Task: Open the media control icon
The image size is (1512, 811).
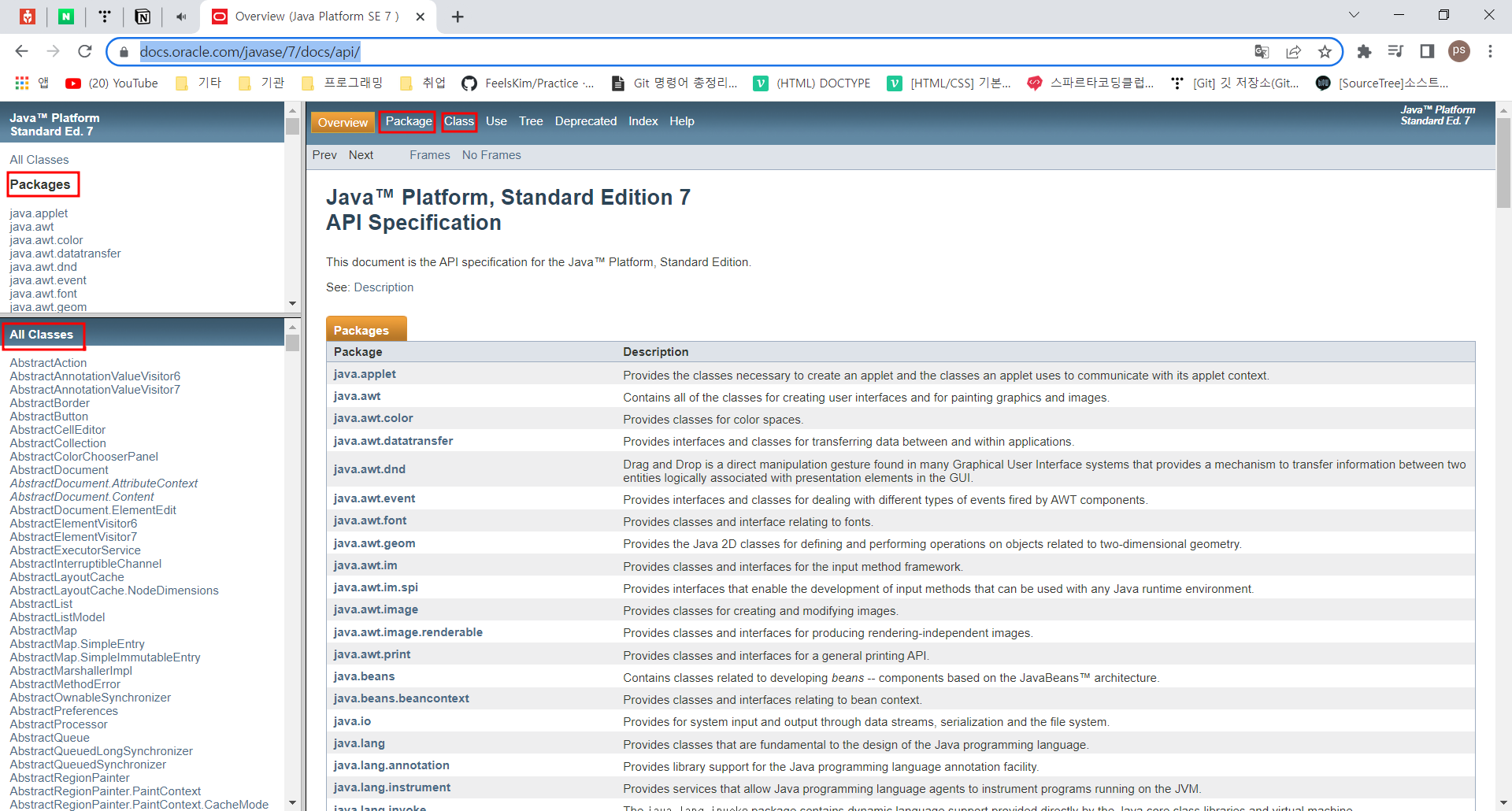Action: (x=1395, y=51)
